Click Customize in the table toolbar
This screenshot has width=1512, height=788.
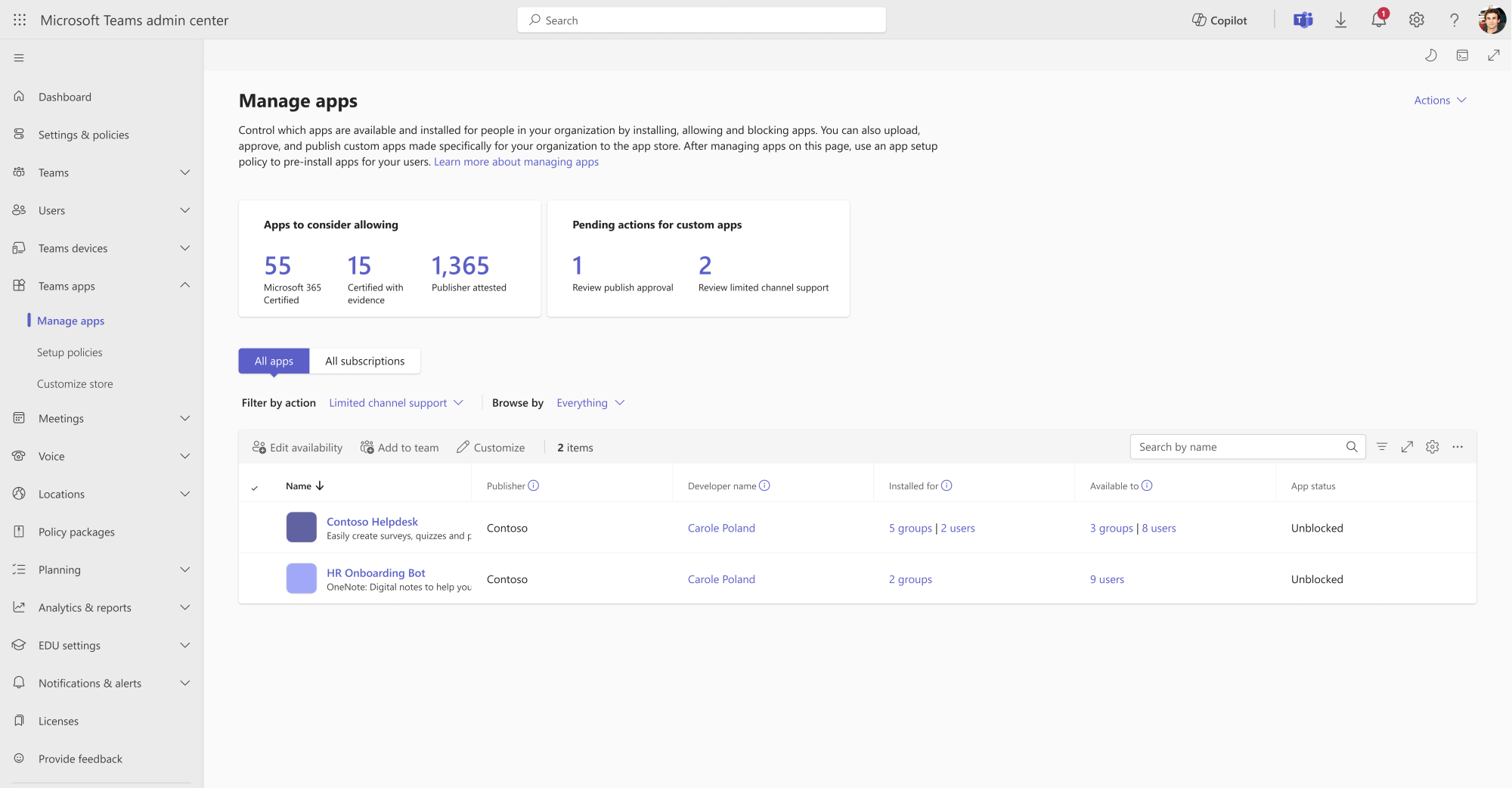(491, 448)
